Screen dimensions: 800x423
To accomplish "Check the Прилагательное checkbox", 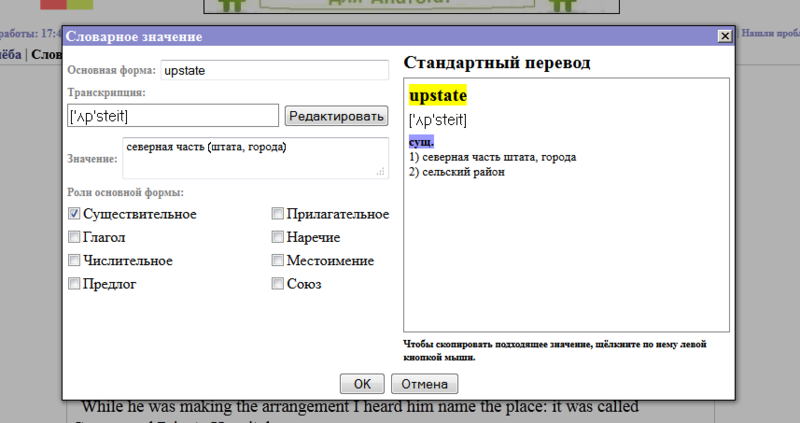I will [x=277, y=213].
